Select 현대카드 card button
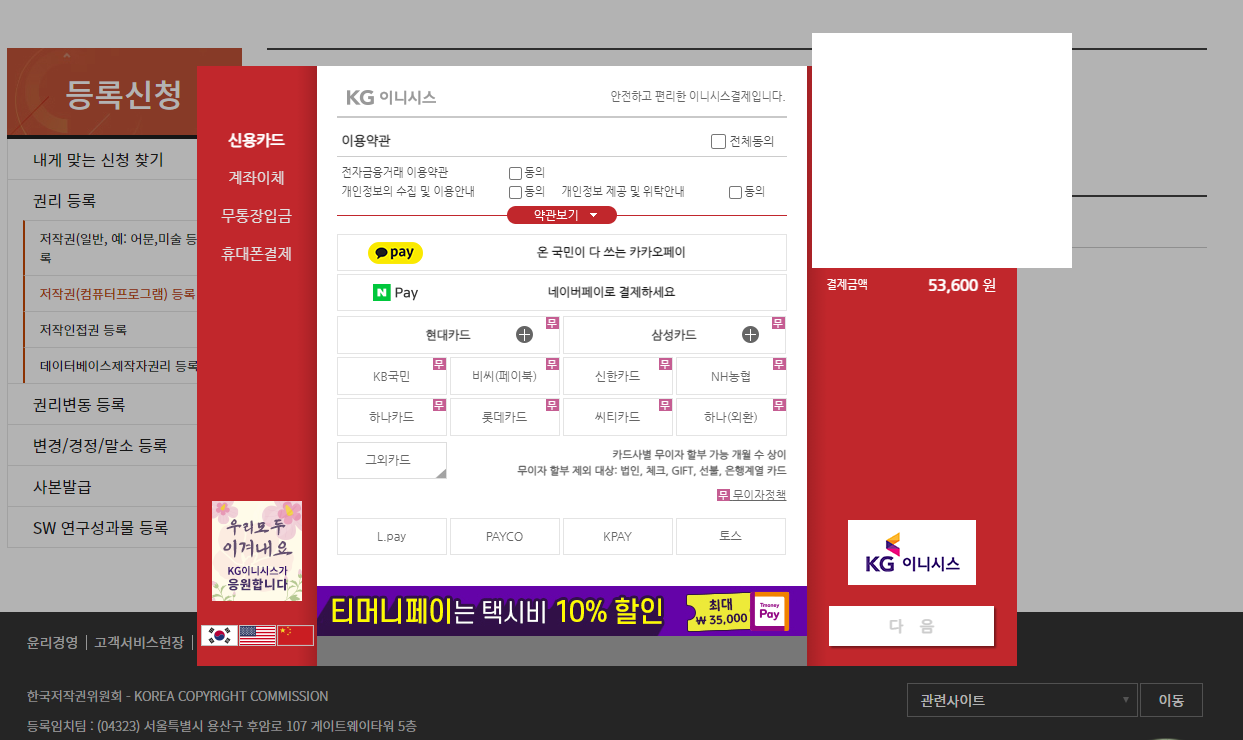 [448, 335]
